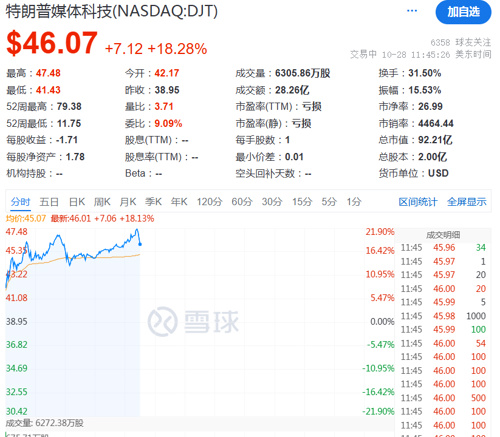Viewport: 500px width, 437px height.
Task: Select the 周K weekly chart tab
Action: pyautogui.click(x=102, y=202)
